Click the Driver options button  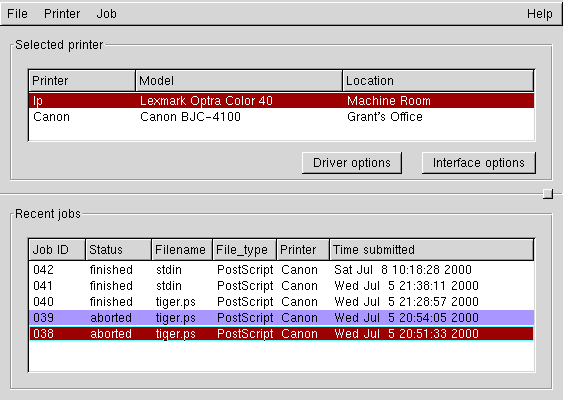point(352,163)
